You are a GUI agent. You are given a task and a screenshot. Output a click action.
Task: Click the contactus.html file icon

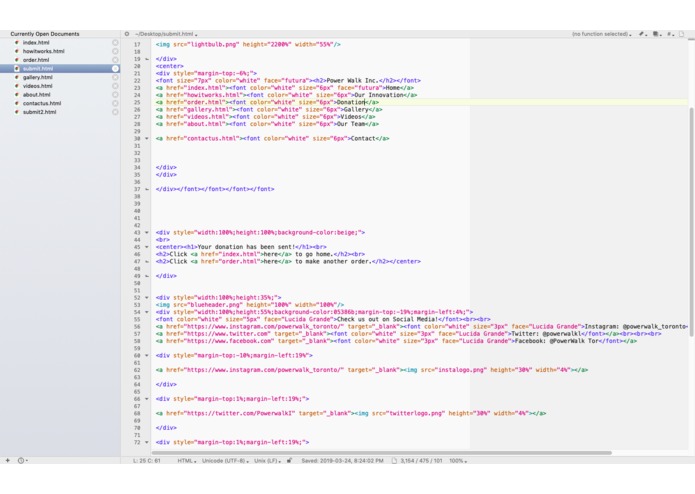(17, 103)
